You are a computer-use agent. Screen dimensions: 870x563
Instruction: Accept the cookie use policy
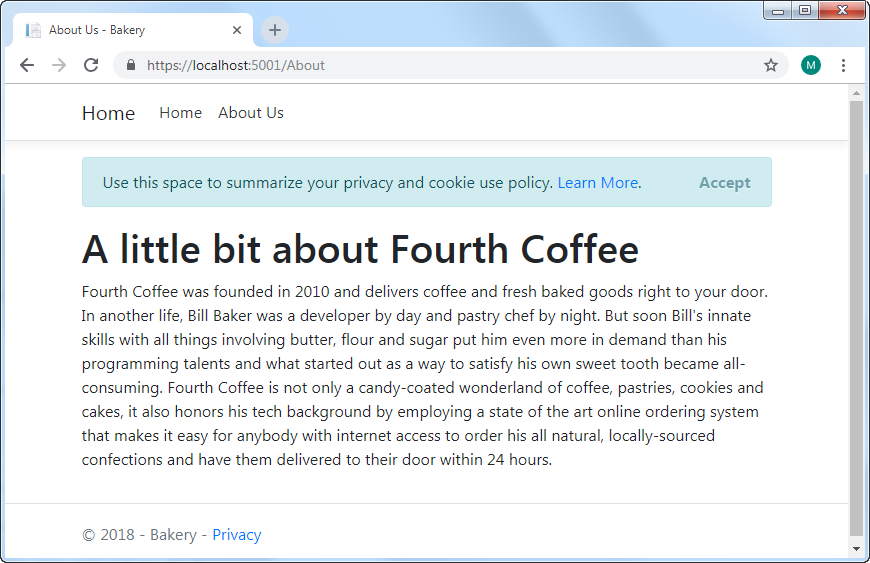[724, 182]
